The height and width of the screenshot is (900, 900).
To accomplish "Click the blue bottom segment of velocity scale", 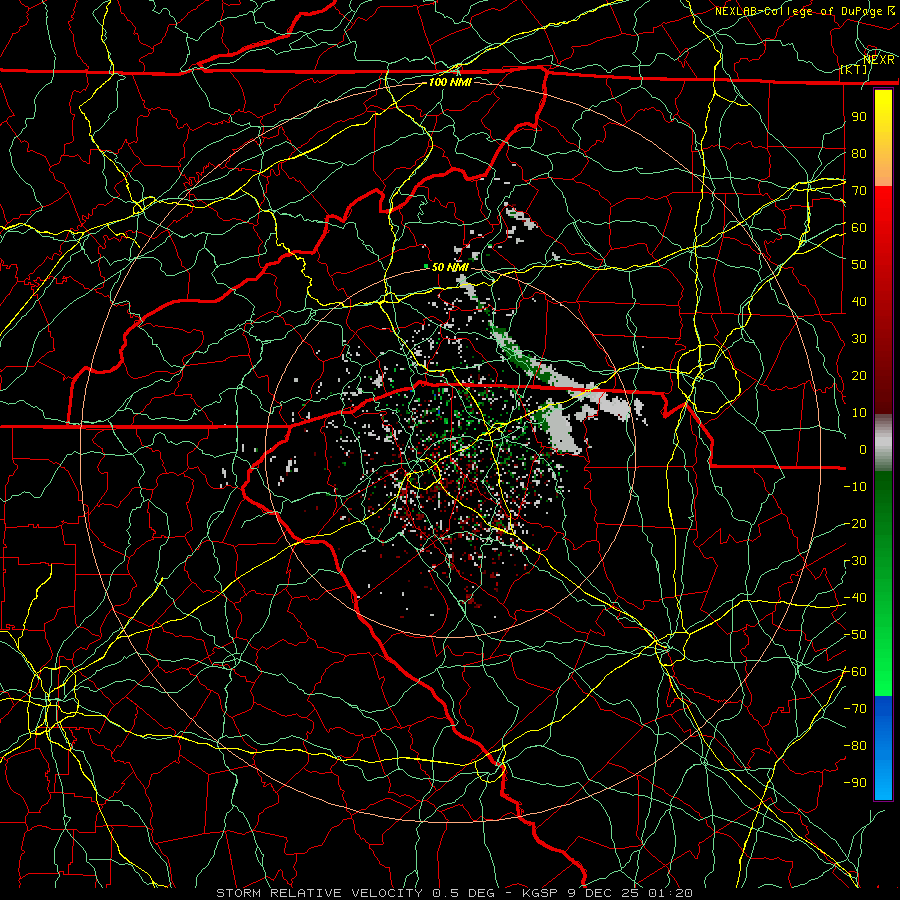I will pos(883,747).
